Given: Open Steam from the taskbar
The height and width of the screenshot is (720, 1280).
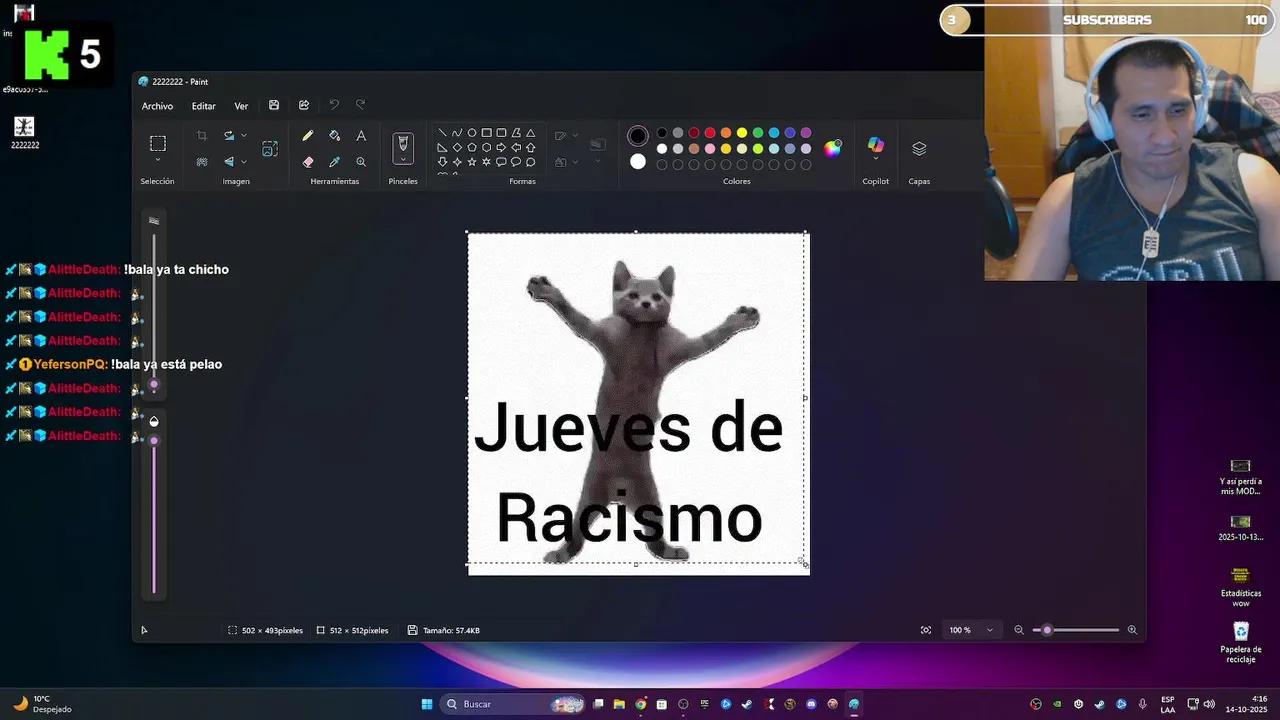Looking at the screenshot, I should point(747,704).
